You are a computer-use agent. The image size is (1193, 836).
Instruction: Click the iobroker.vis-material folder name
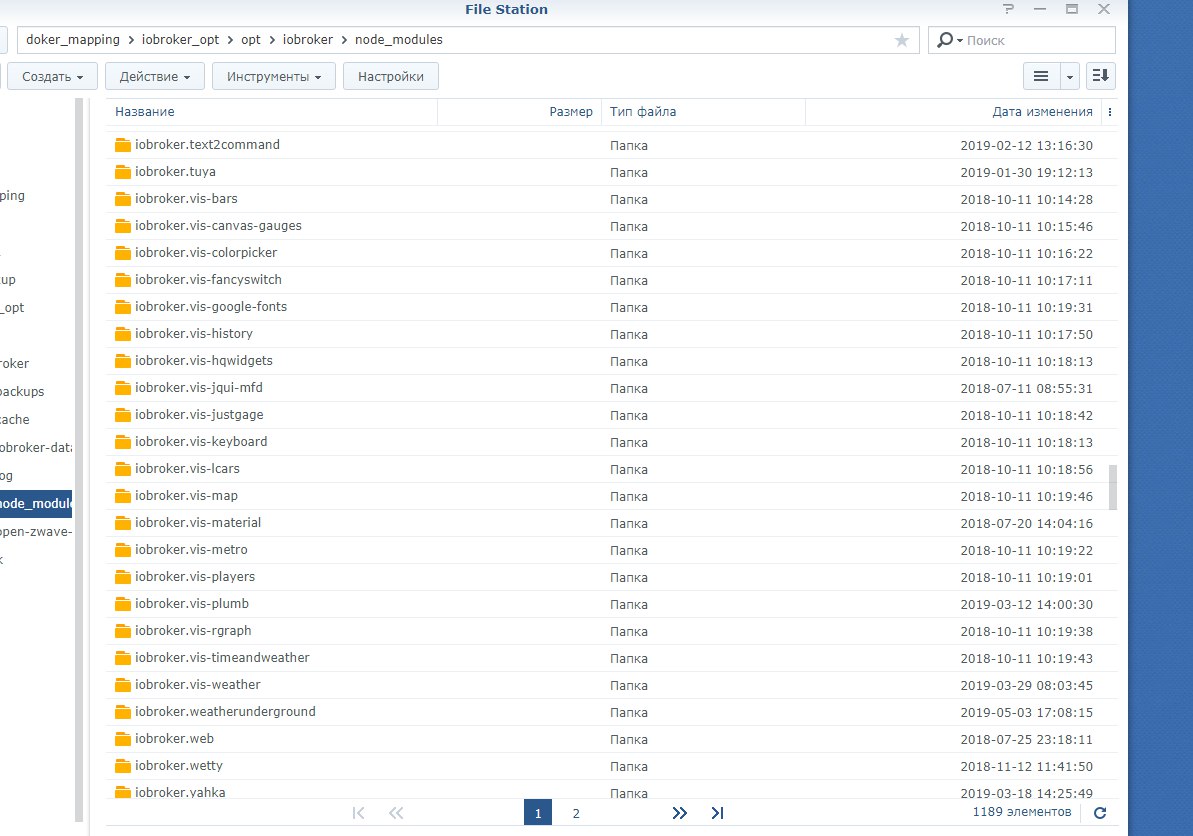click(198, 523)
